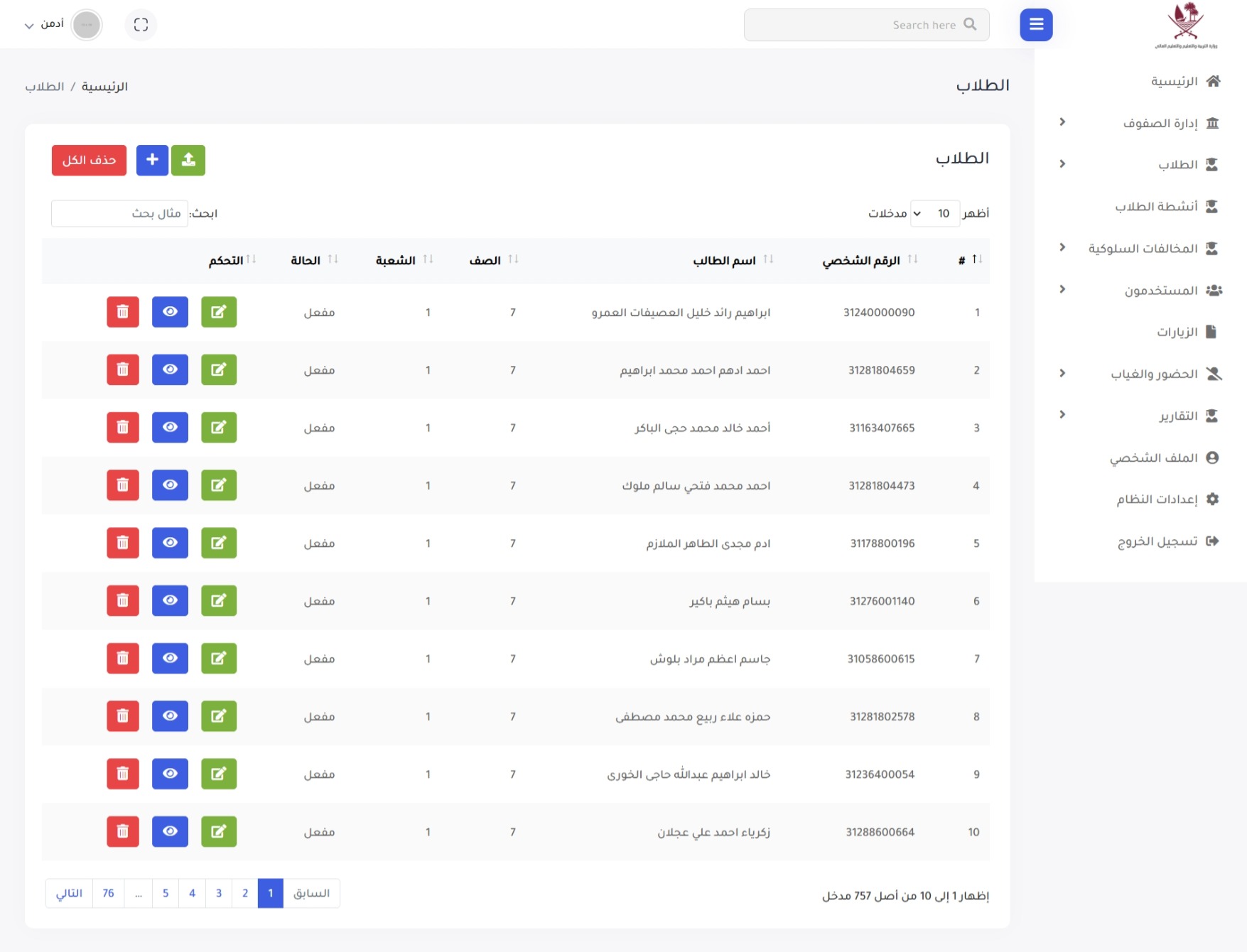Viewport: 1247px width, 952px height.
Task: Click inside the ابحث search field
Action: click(x=119, y=213)
